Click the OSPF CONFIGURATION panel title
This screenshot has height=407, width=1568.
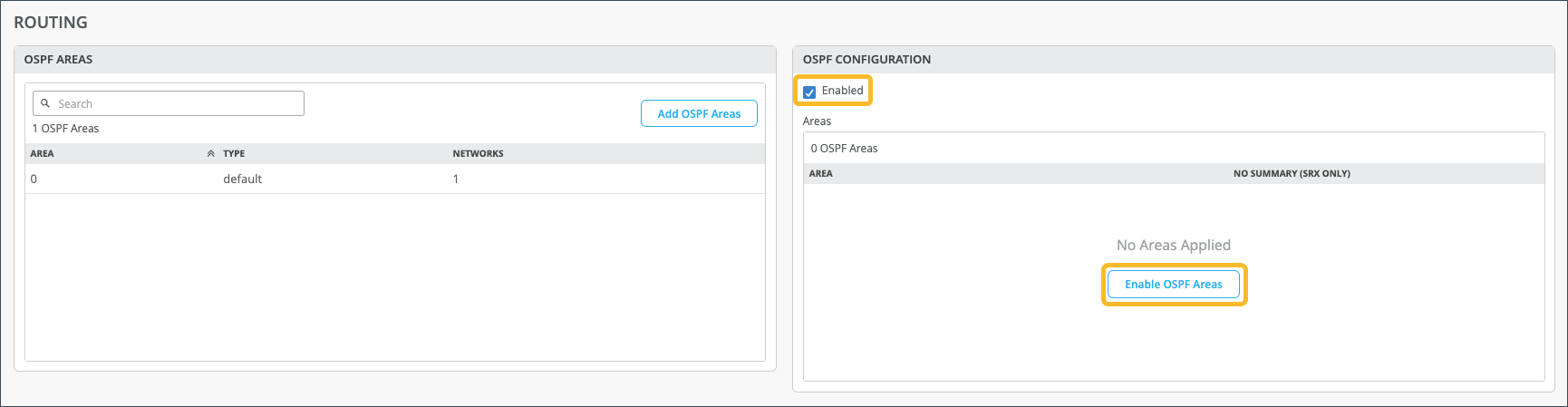866,60
